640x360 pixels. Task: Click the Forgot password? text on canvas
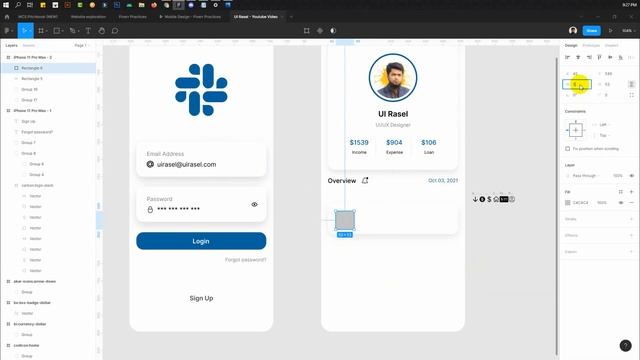tap(245, 260)
